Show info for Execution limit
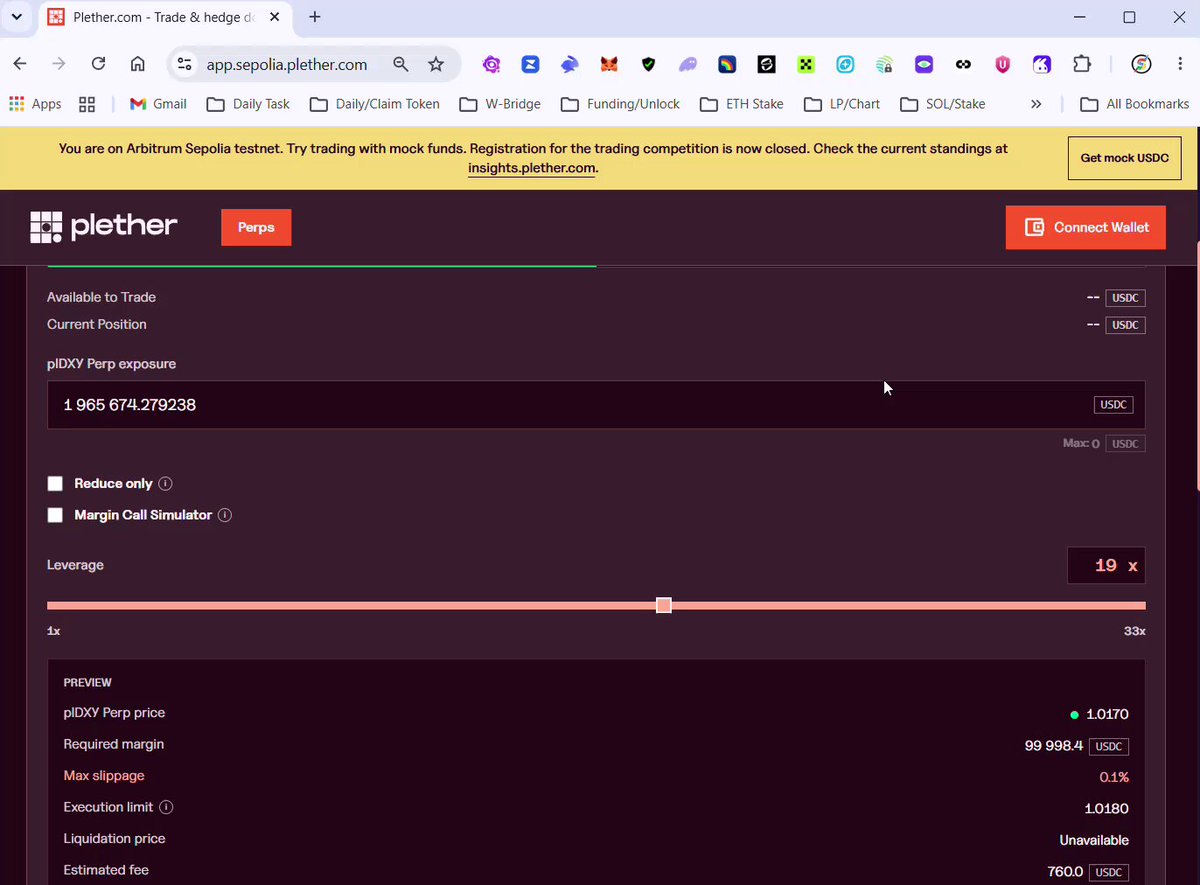 point(166,807)
